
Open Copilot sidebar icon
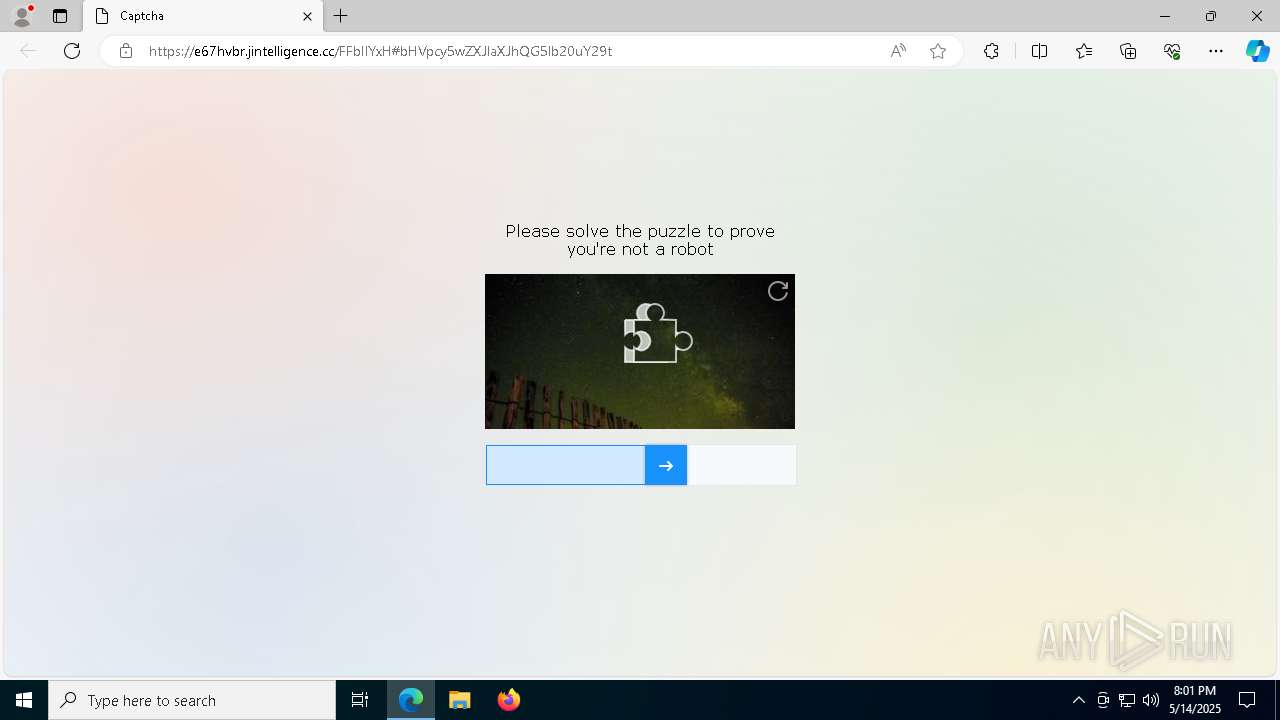pyautogui.click(x=1257, y=51)
